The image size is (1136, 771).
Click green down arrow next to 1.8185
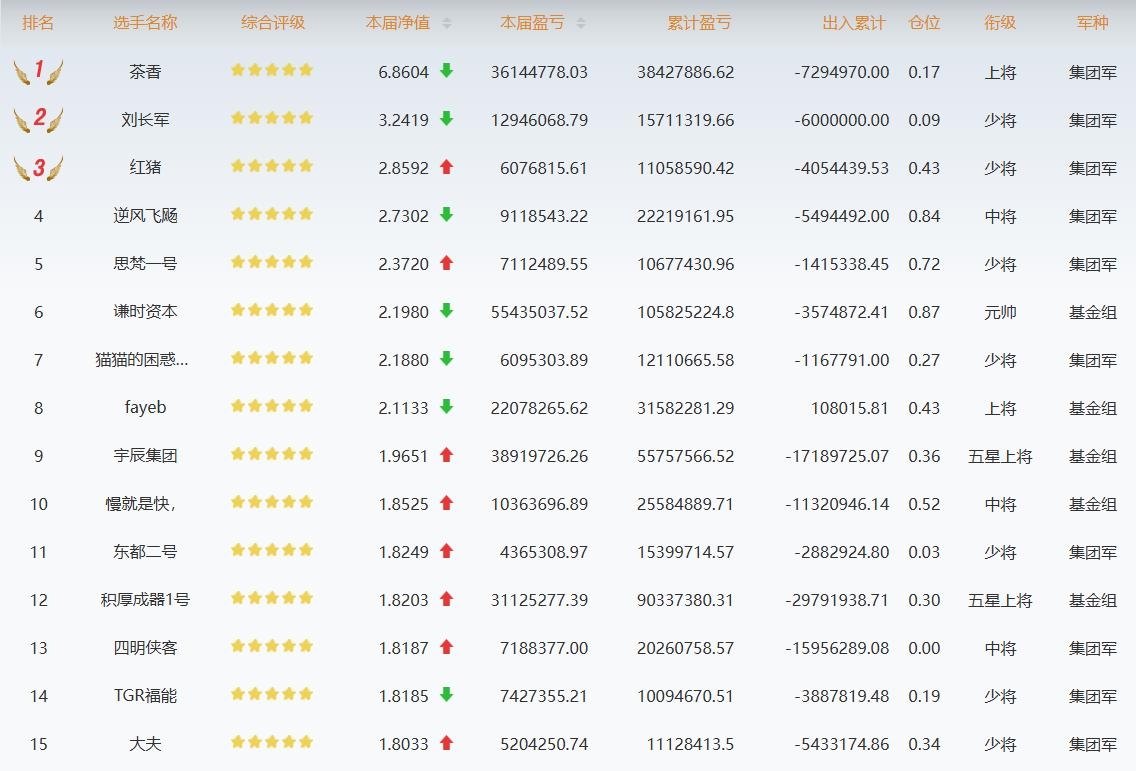pos(446,694)
